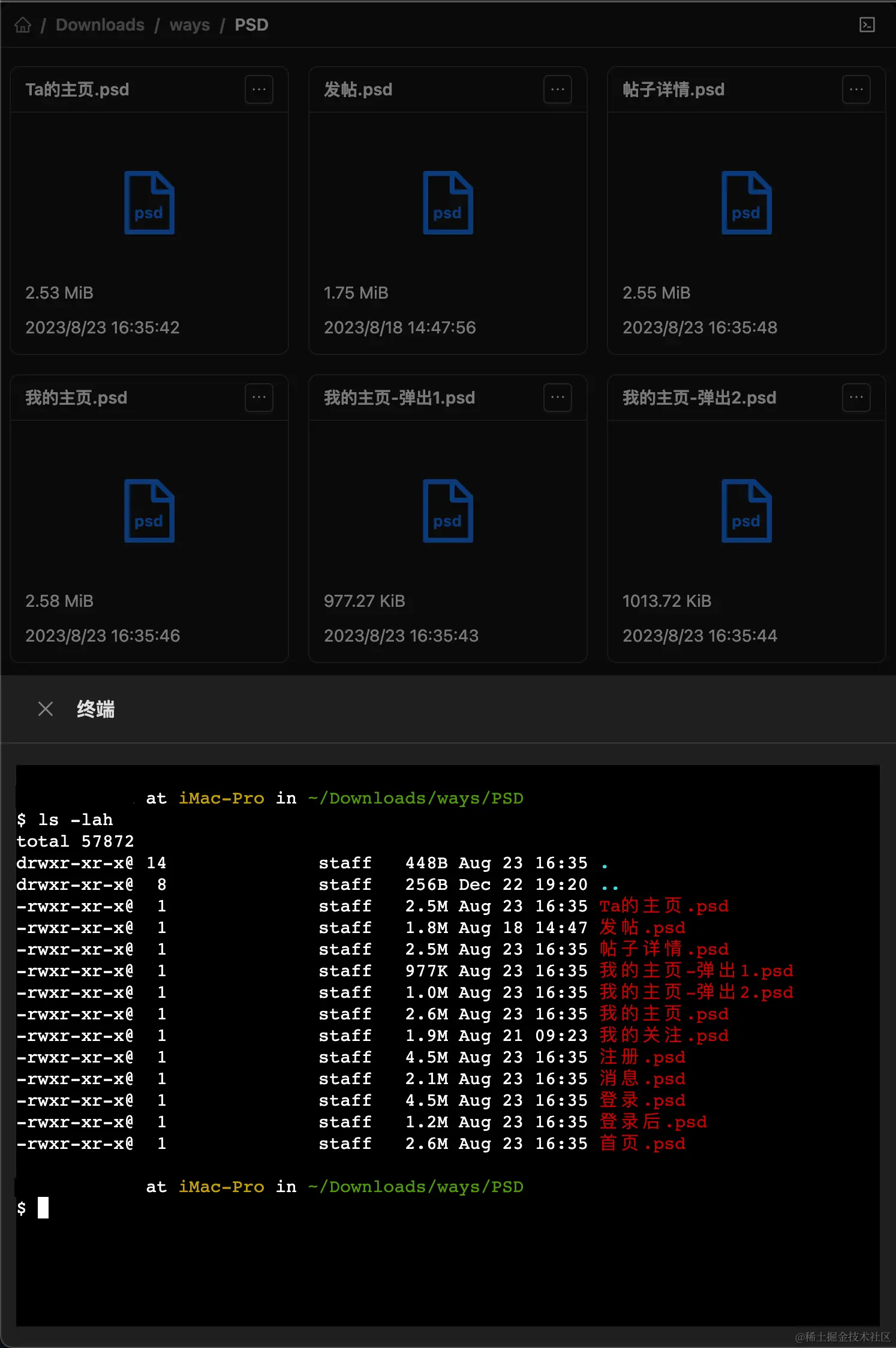Screen dimensions: 896x1348
Task: Click 注册.psd in terminal listing
Action: tap(642, 1057)
